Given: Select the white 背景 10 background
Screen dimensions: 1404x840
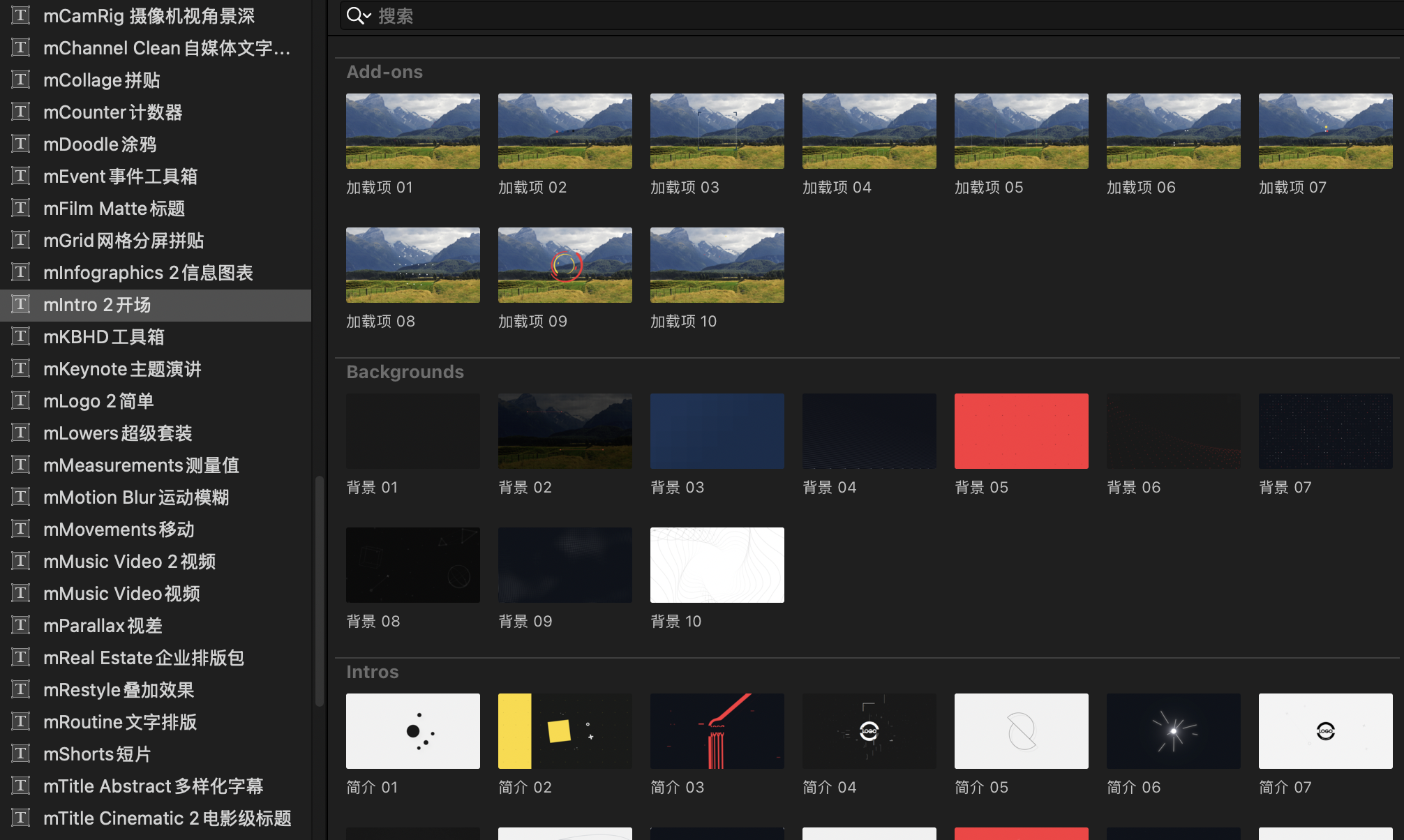Looking at the screenshot, I should [717, 565].
